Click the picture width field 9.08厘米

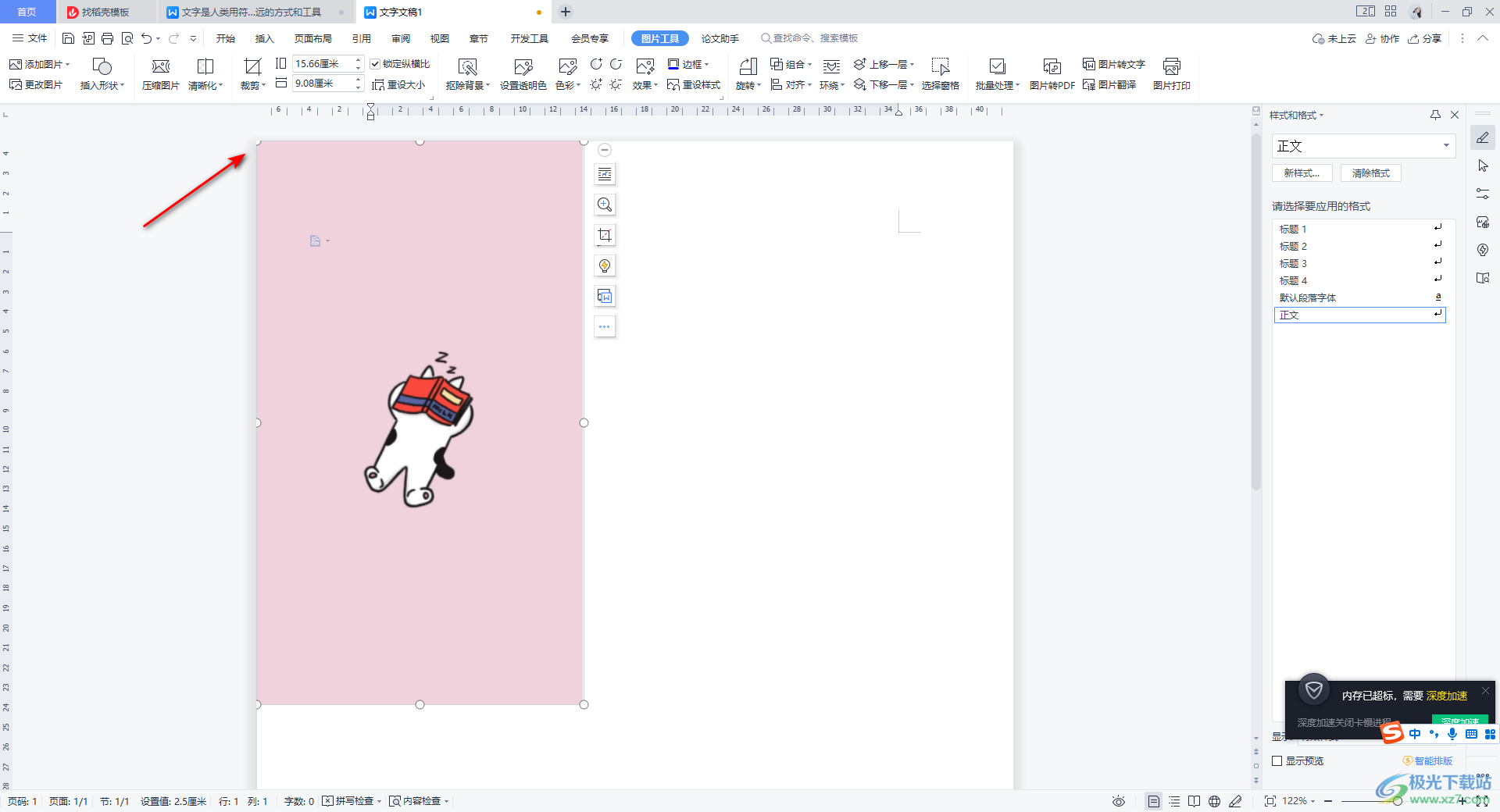322,84
